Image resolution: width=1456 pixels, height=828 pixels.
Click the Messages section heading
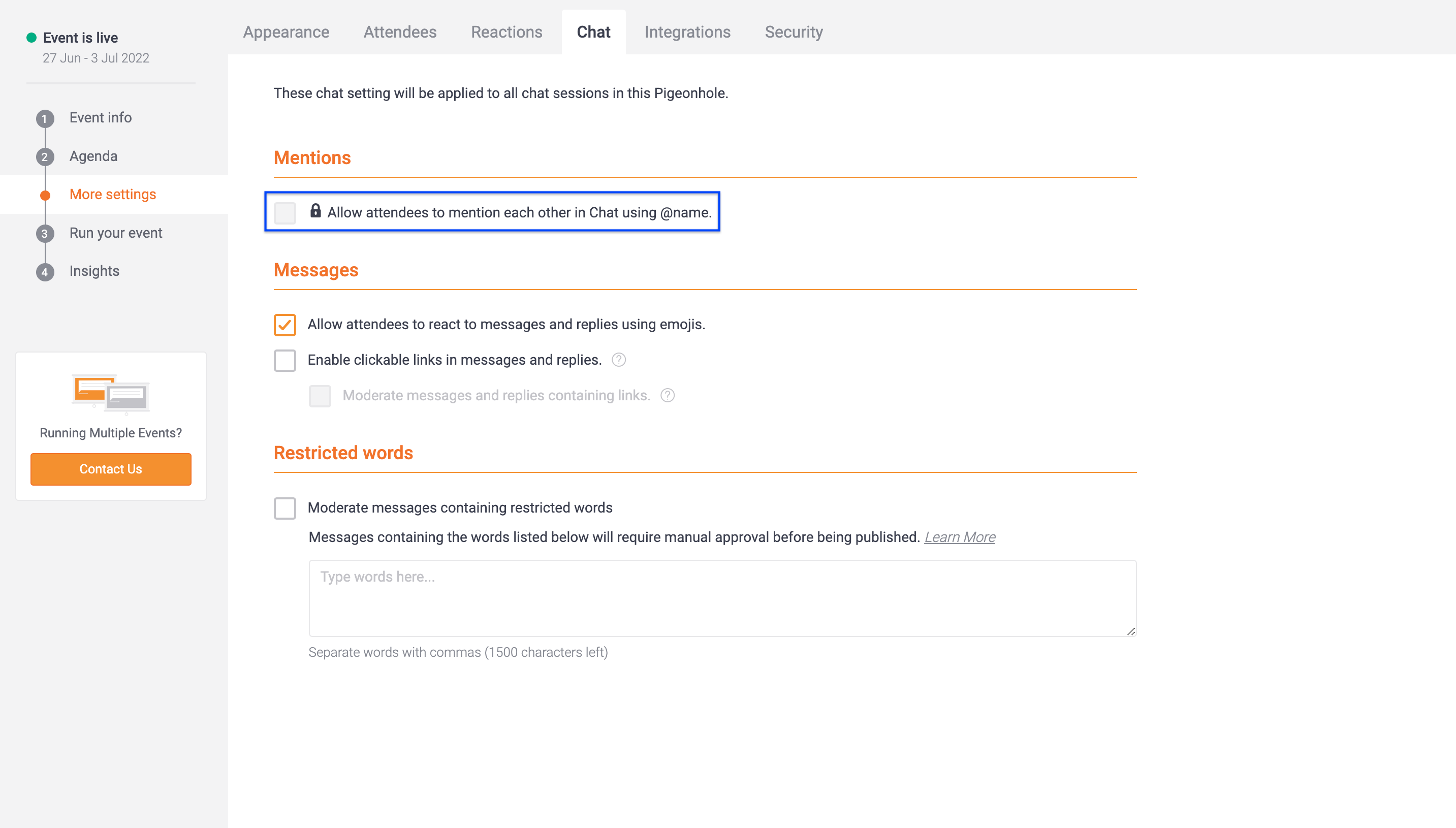pos(315,270)
